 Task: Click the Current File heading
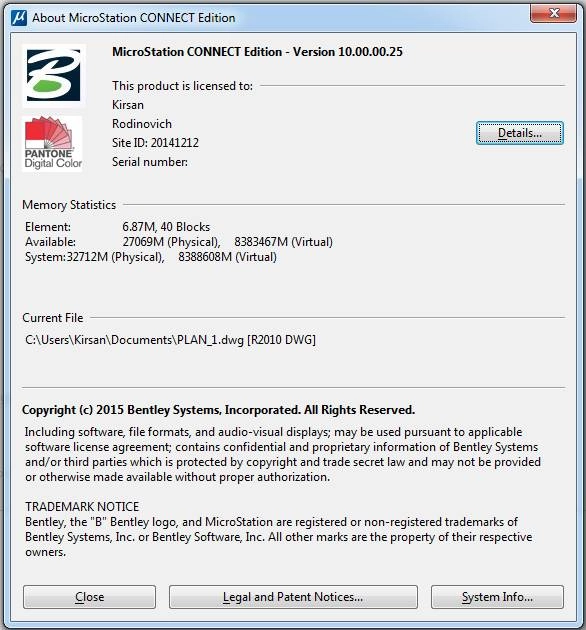pyautogui.click(x=53, y=318)
